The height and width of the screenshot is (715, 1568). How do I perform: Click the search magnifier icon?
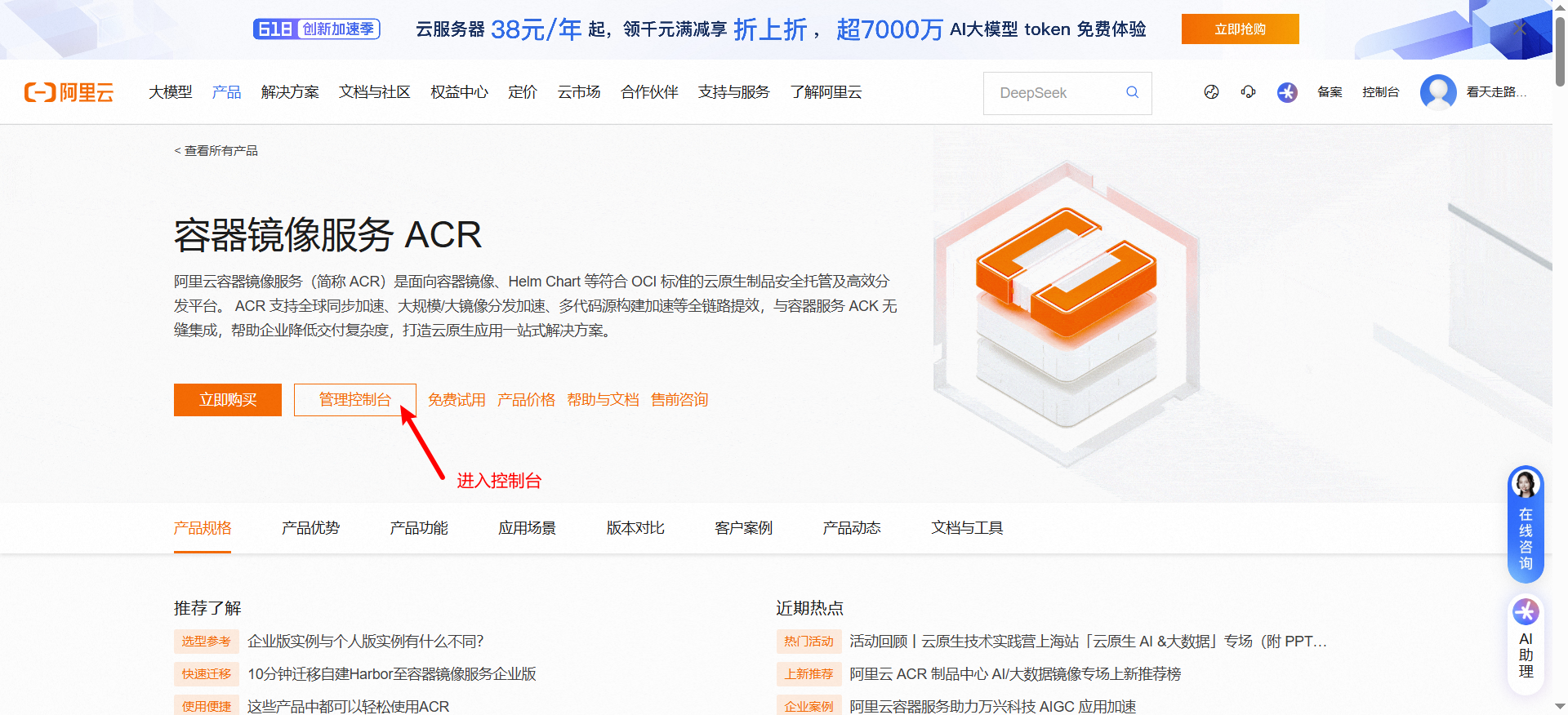(1132, 92)
